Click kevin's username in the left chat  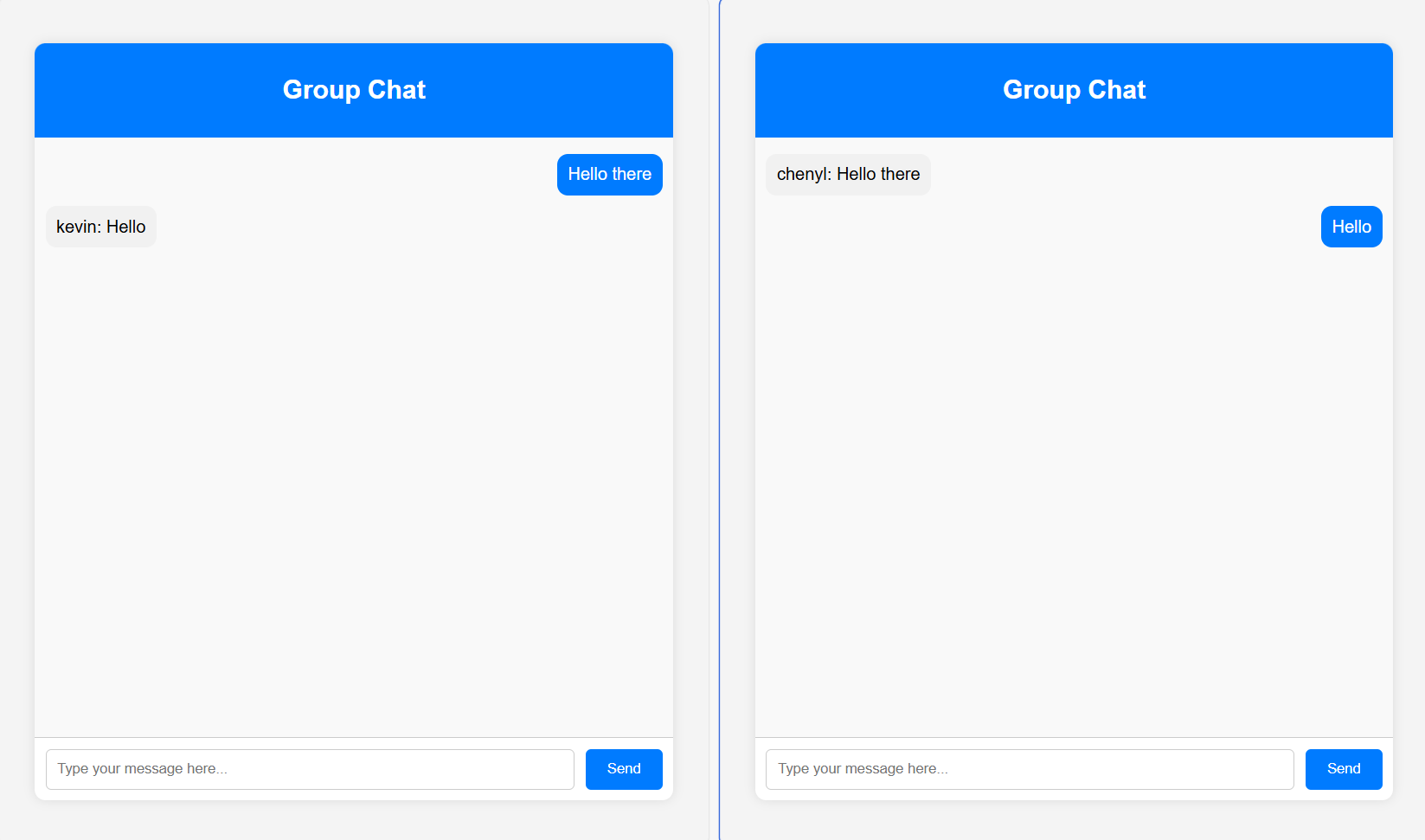[x=77, y=227]
